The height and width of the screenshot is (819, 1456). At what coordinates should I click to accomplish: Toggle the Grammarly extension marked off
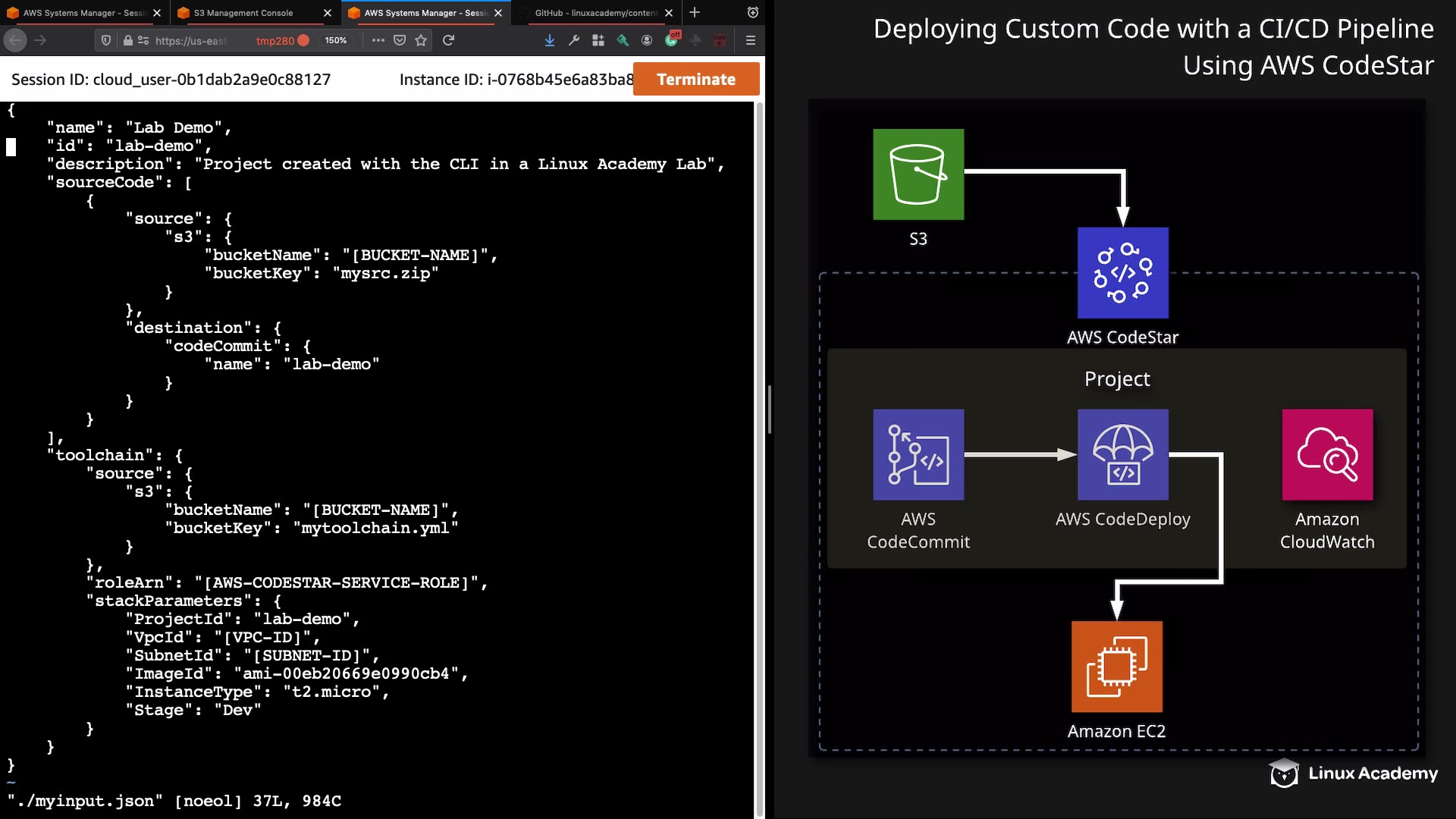[x=672, y=39]
